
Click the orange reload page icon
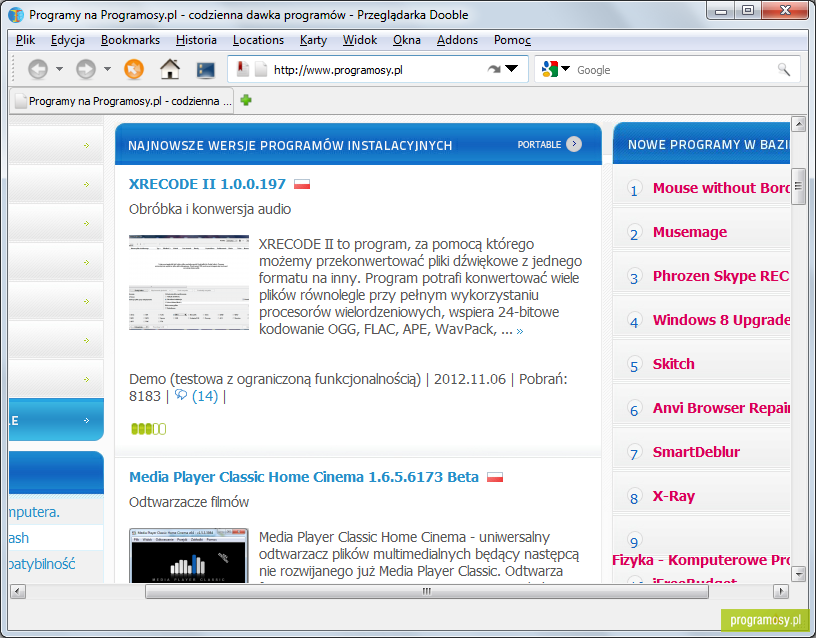pyautogui.click(x=134, y=69)
